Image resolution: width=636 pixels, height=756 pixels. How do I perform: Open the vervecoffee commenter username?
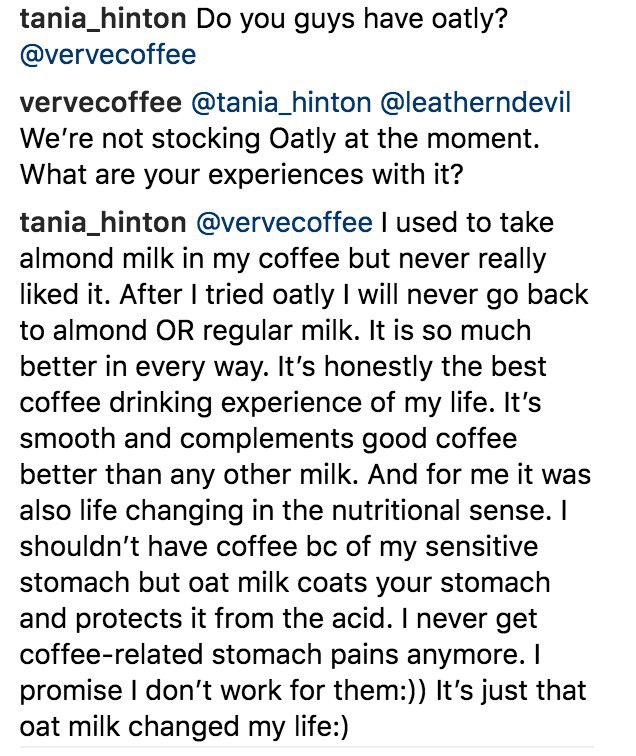[x=101, y=103]
